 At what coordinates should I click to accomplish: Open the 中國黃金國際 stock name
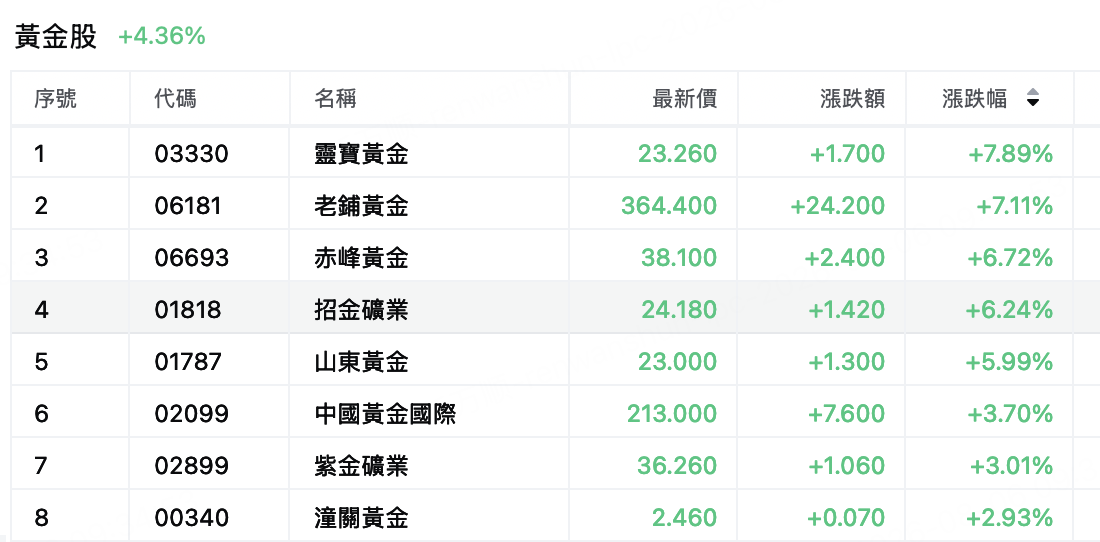[384, 413]
